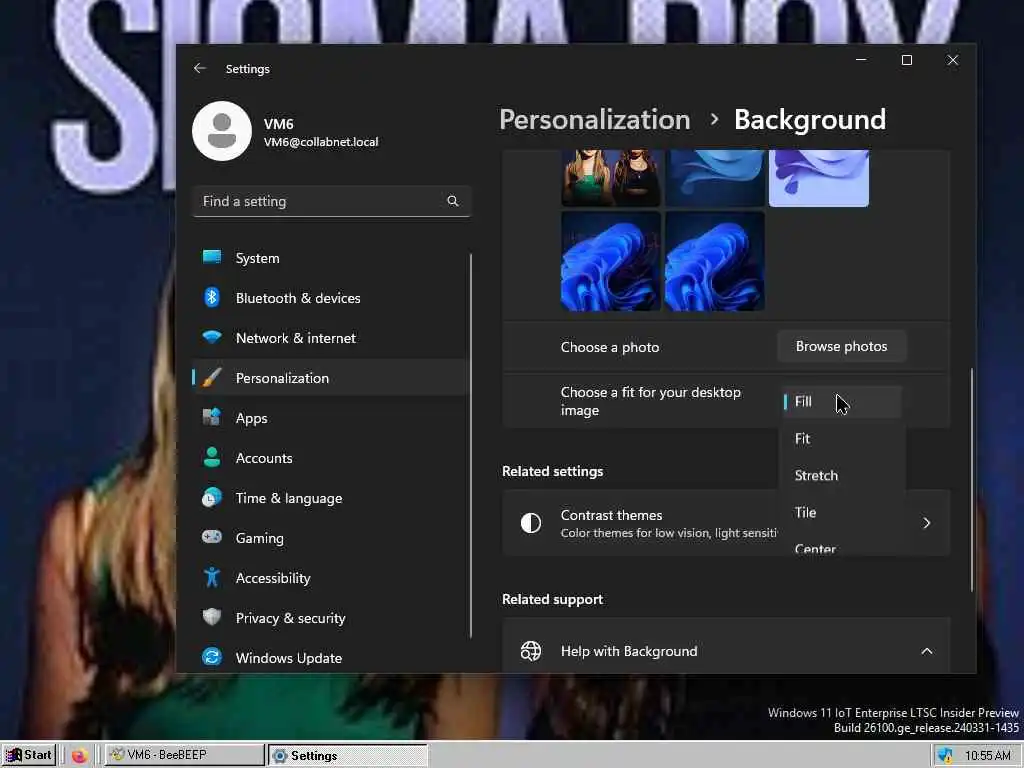1024x768 pixels.
Task: Click Personalization breadcrumb link
Action: [x=595, y=120]
